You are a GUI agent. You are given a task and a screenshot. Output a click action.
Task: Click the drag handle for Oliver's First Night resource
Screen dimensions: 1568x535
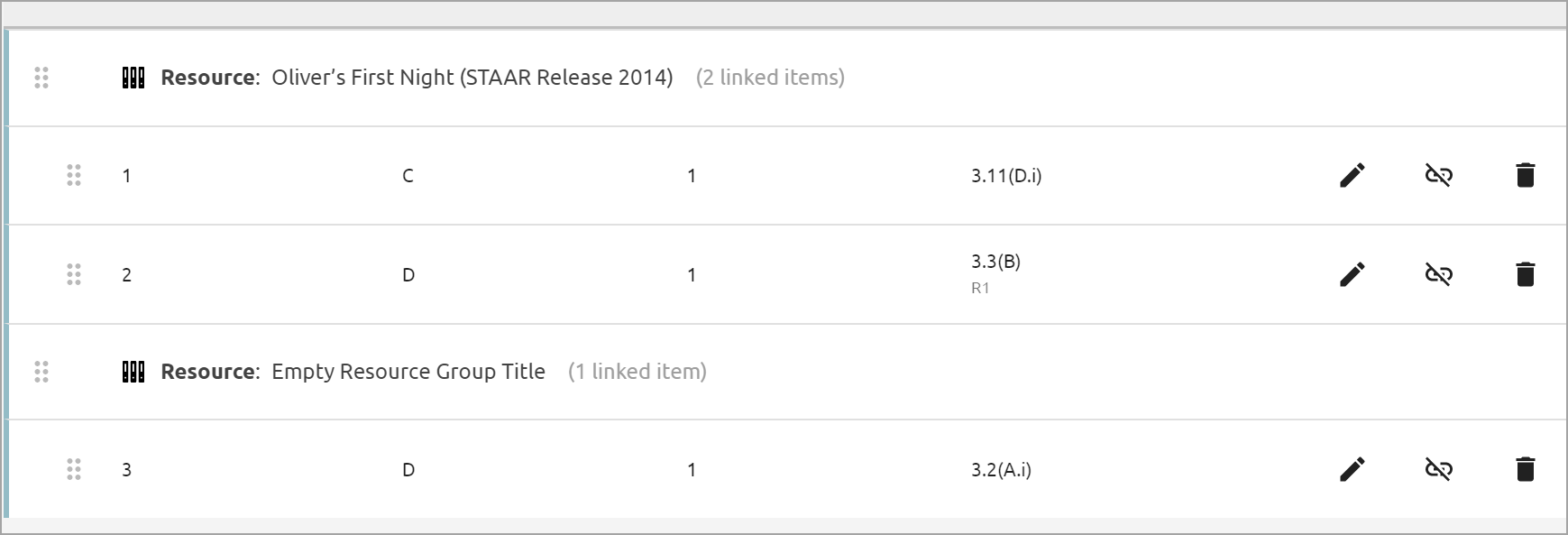(x=41, y=78)
